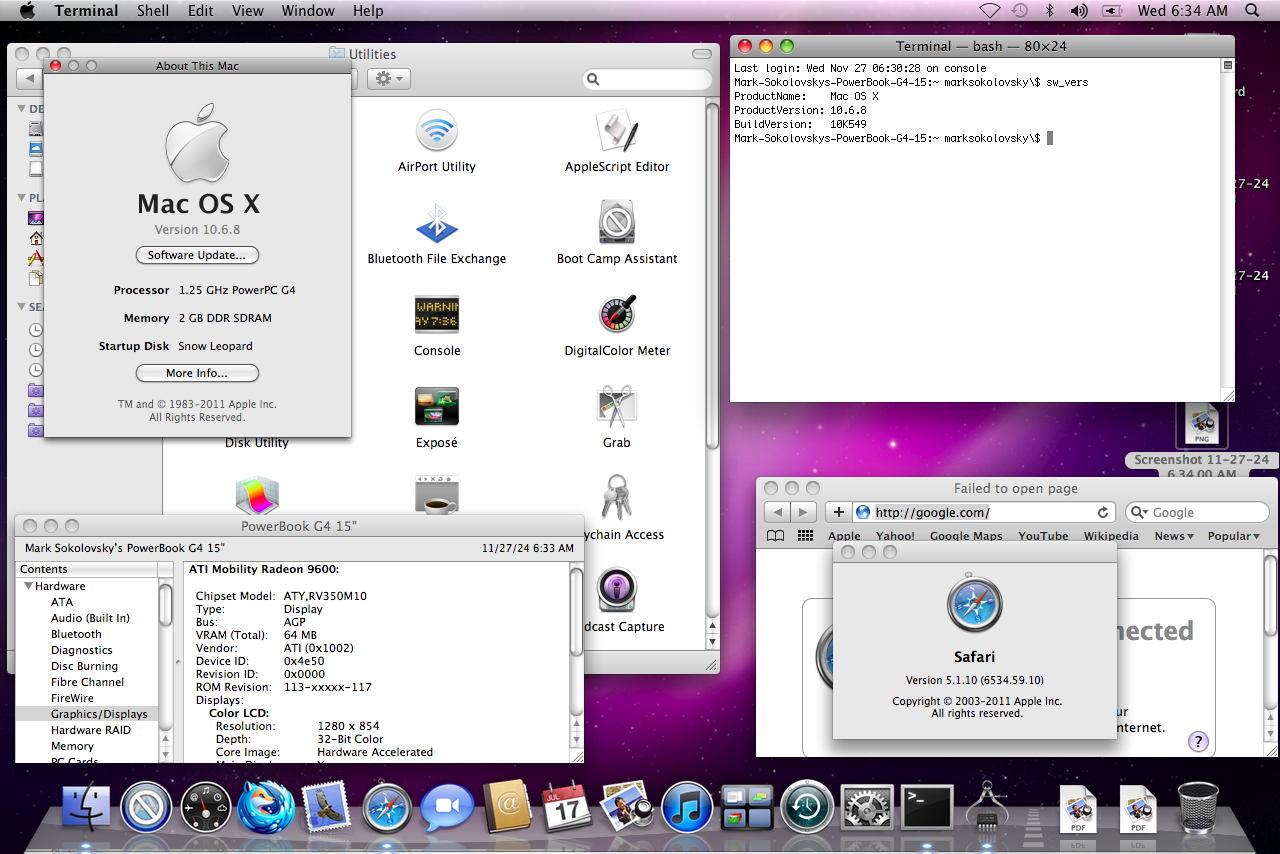
Task: Open the Finder action gear dropdown
Action: (388, 78)
